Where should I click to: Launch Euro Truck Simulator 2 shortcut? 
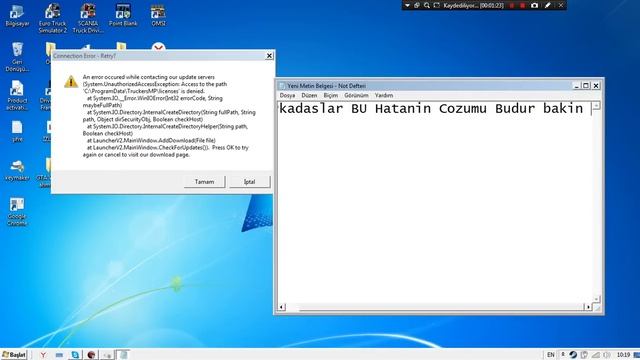(53, 18)
